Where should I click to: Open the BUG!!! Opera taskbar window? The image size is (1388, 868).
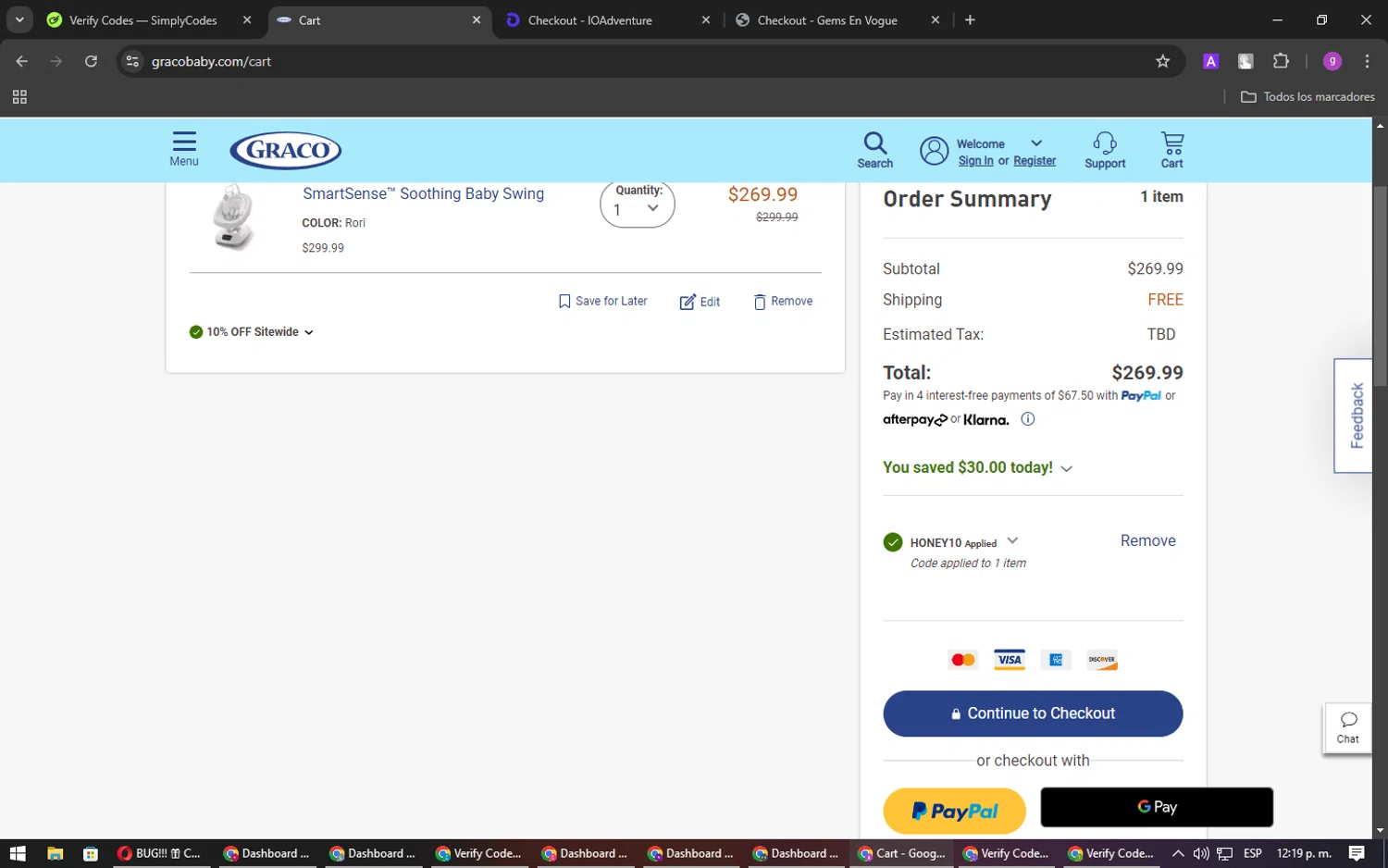point(162,853)
